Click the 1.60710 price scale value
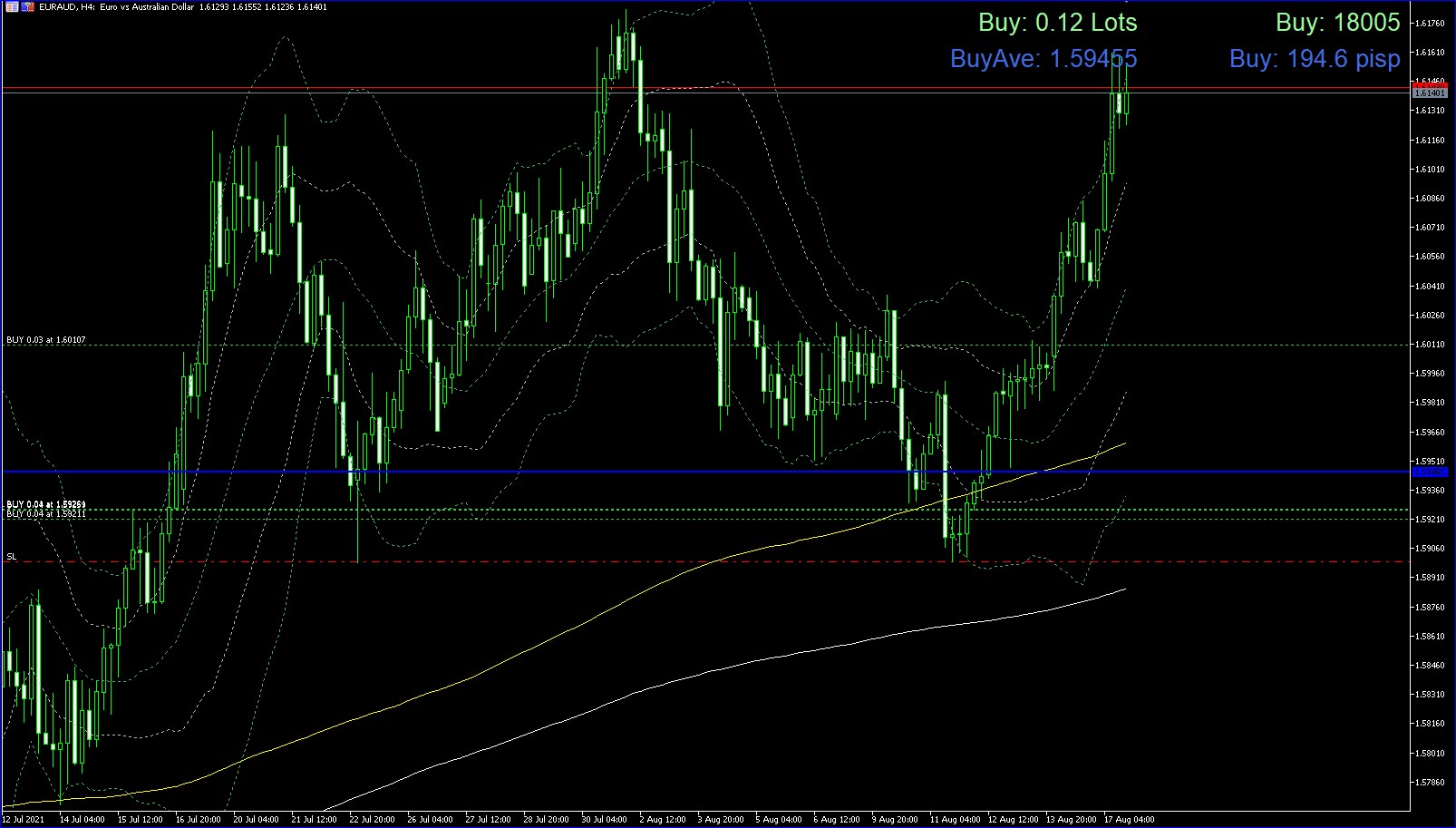 (1431, 228)
